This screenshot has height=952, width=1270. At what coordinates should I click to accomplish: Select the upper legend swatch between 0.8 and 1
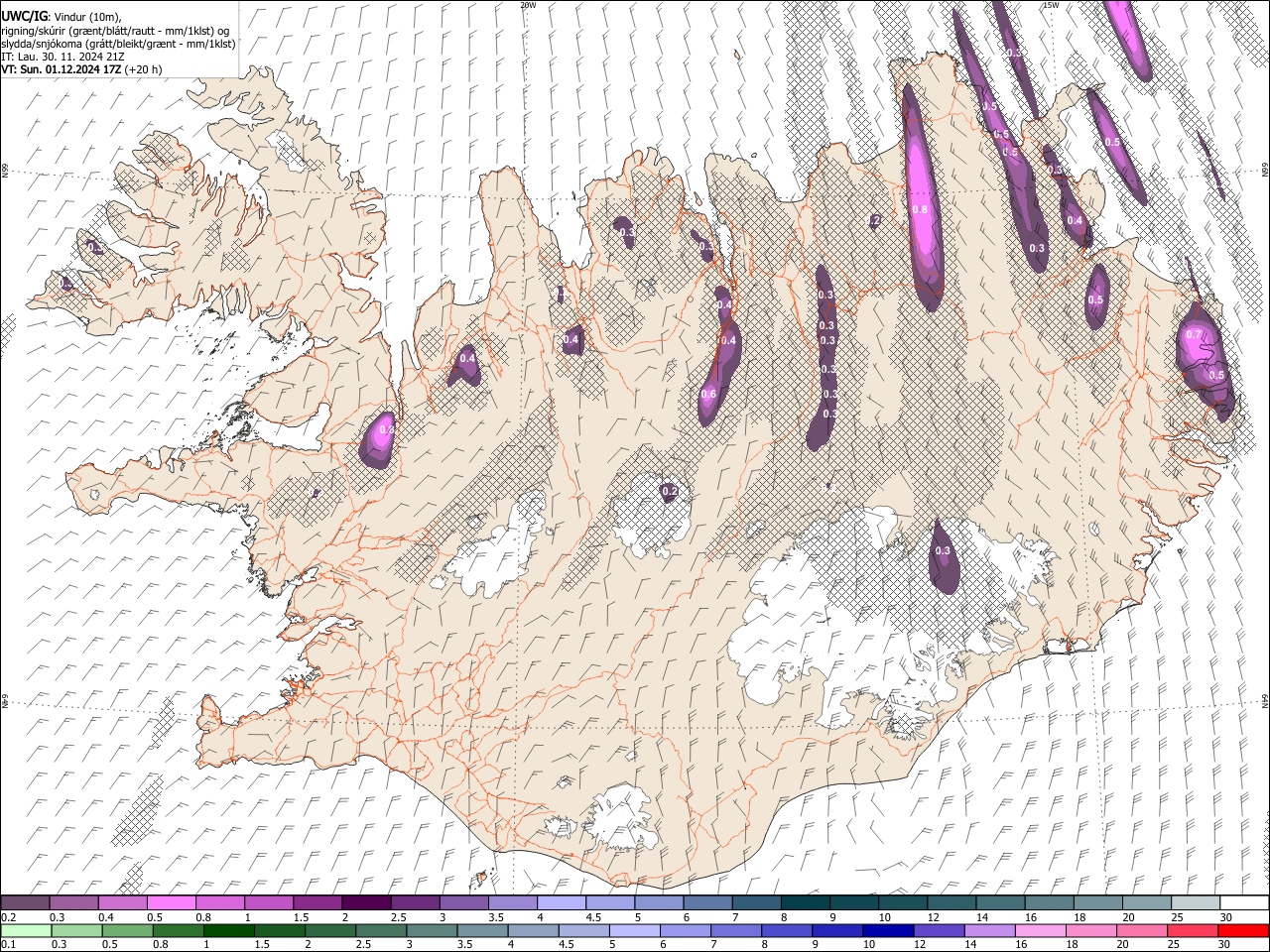pyautogui.click(x=220, y=903)
